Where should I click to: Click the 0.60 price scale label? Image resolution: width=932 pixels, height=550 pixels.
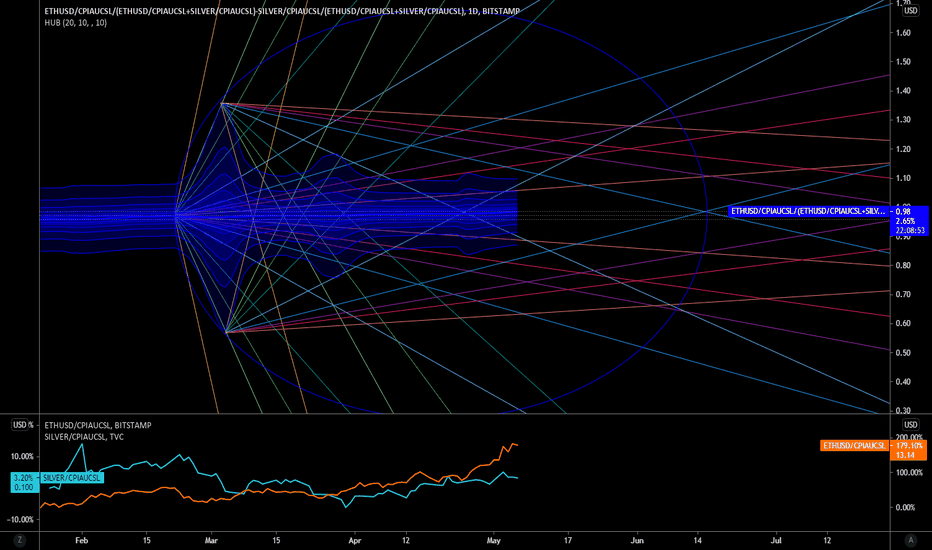[903, 323]
